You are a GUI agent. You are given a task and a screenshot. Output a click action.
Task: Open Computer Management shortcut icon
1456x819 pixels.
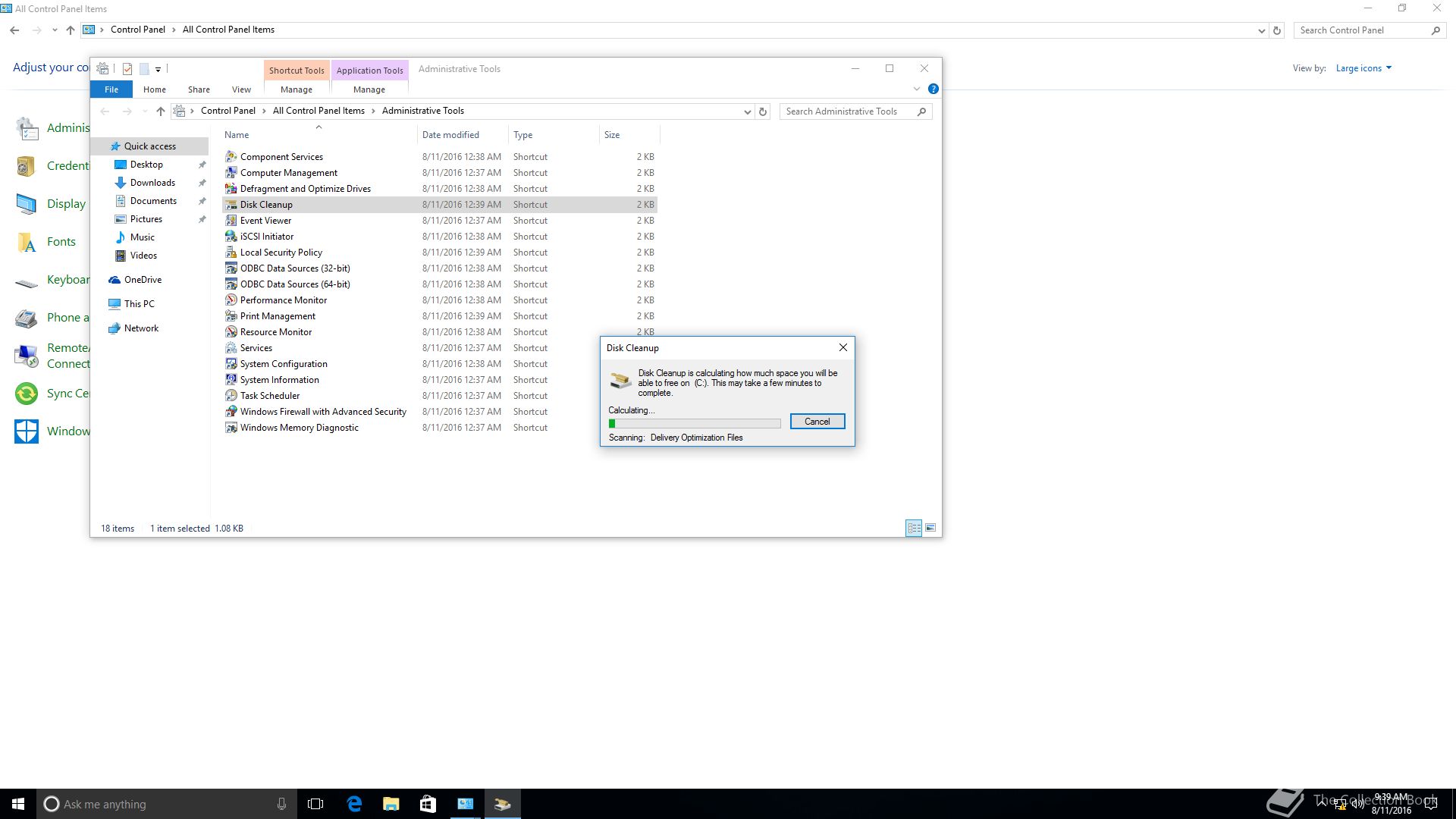[231, 172]
